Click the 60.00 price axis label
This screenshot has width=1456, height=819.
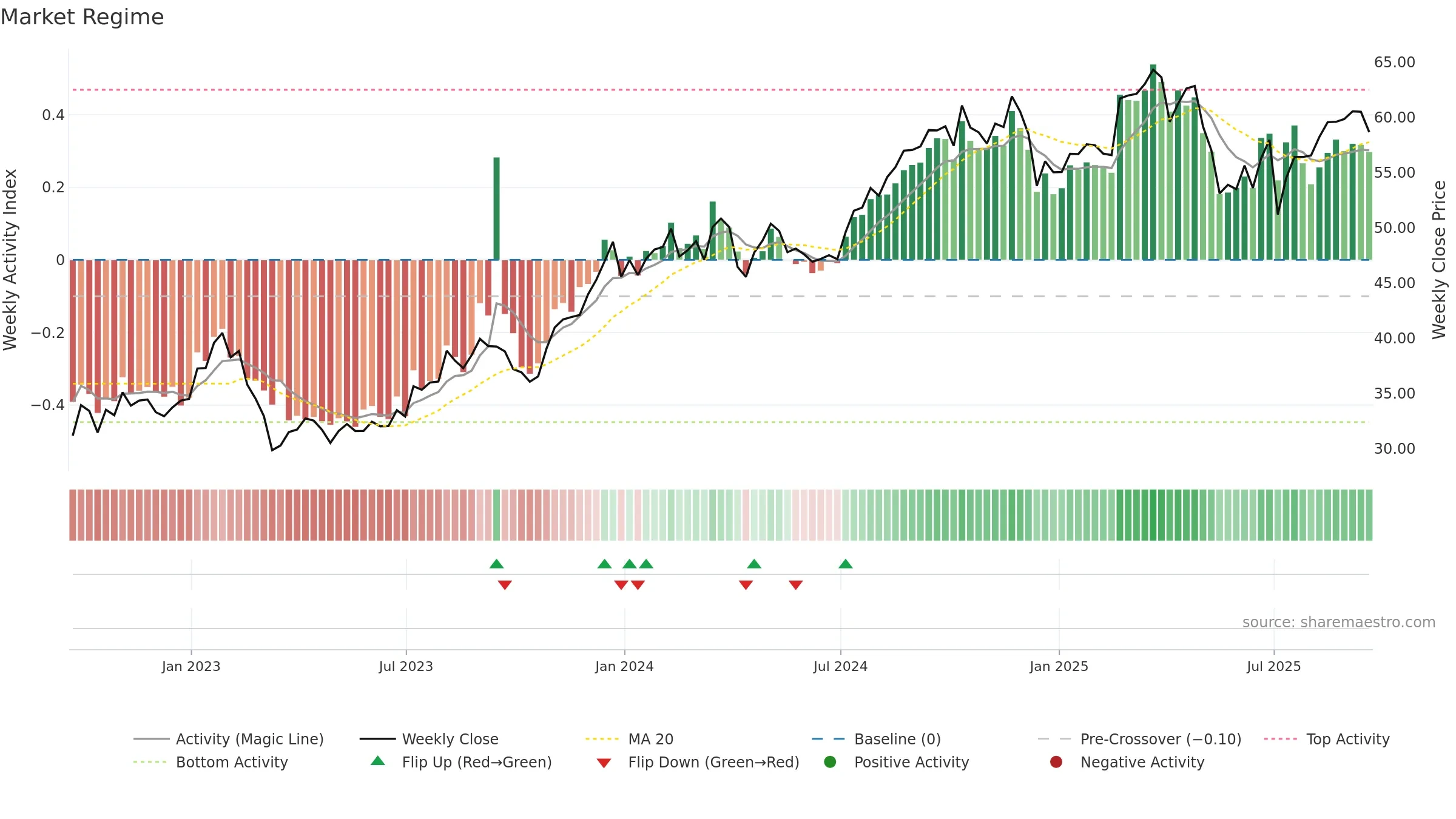click(1394, 118)
